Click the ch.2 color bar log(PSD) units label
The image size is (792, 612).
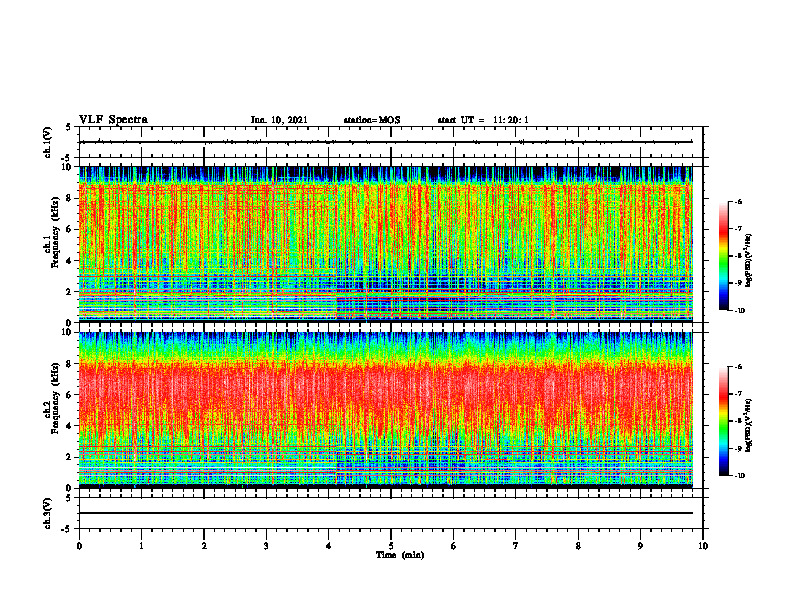pos(750,425)
